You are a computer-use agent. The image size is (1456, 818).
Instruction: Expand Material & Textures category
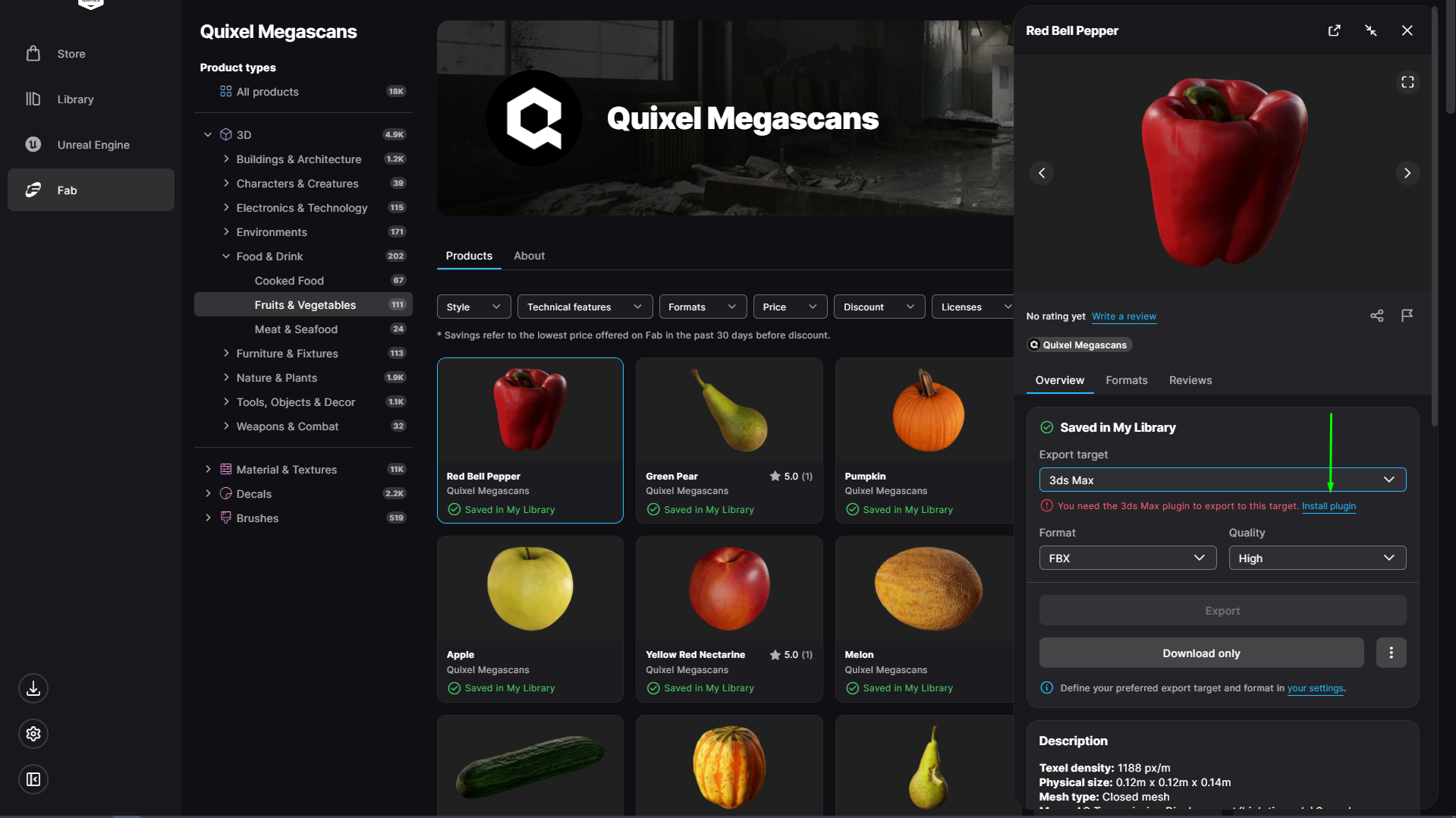pyautogui.click(x=208, y=470)
